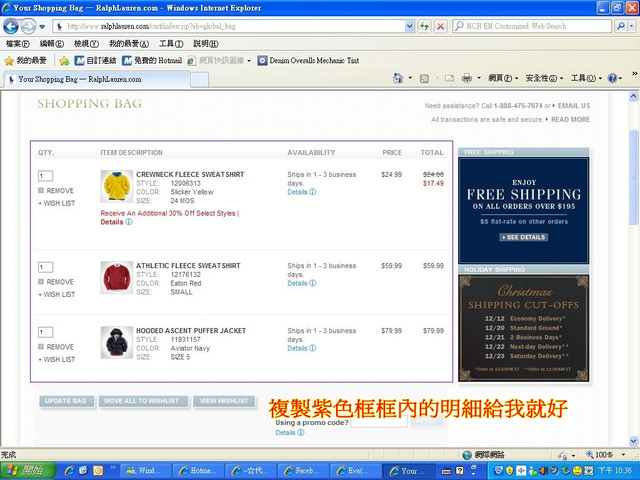This screenshot has width=640, height=480.
Task: Expand the 網頁(P) command menu
Action: coord(503,78)
